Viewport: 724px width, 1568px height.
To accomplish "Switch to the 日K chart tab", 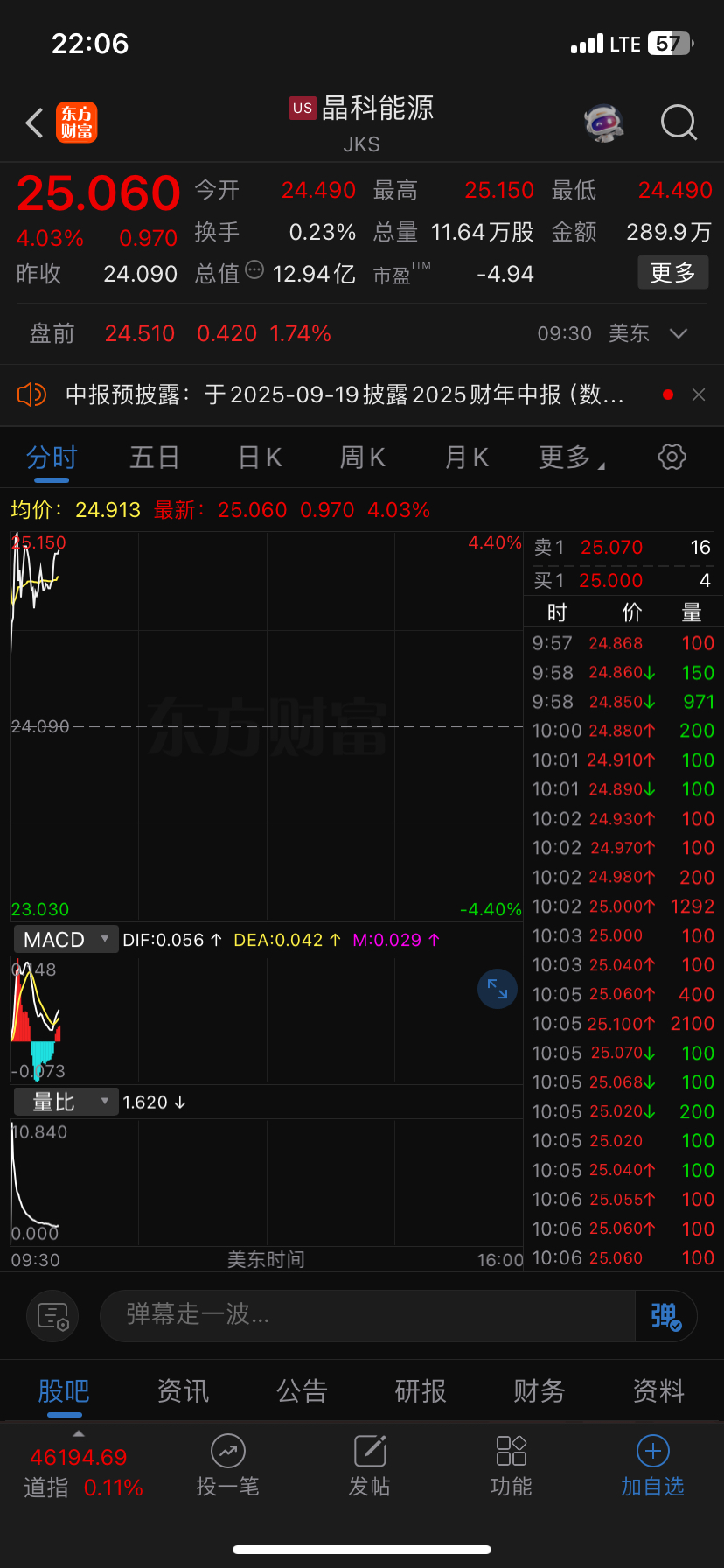I will coord(260,458).
